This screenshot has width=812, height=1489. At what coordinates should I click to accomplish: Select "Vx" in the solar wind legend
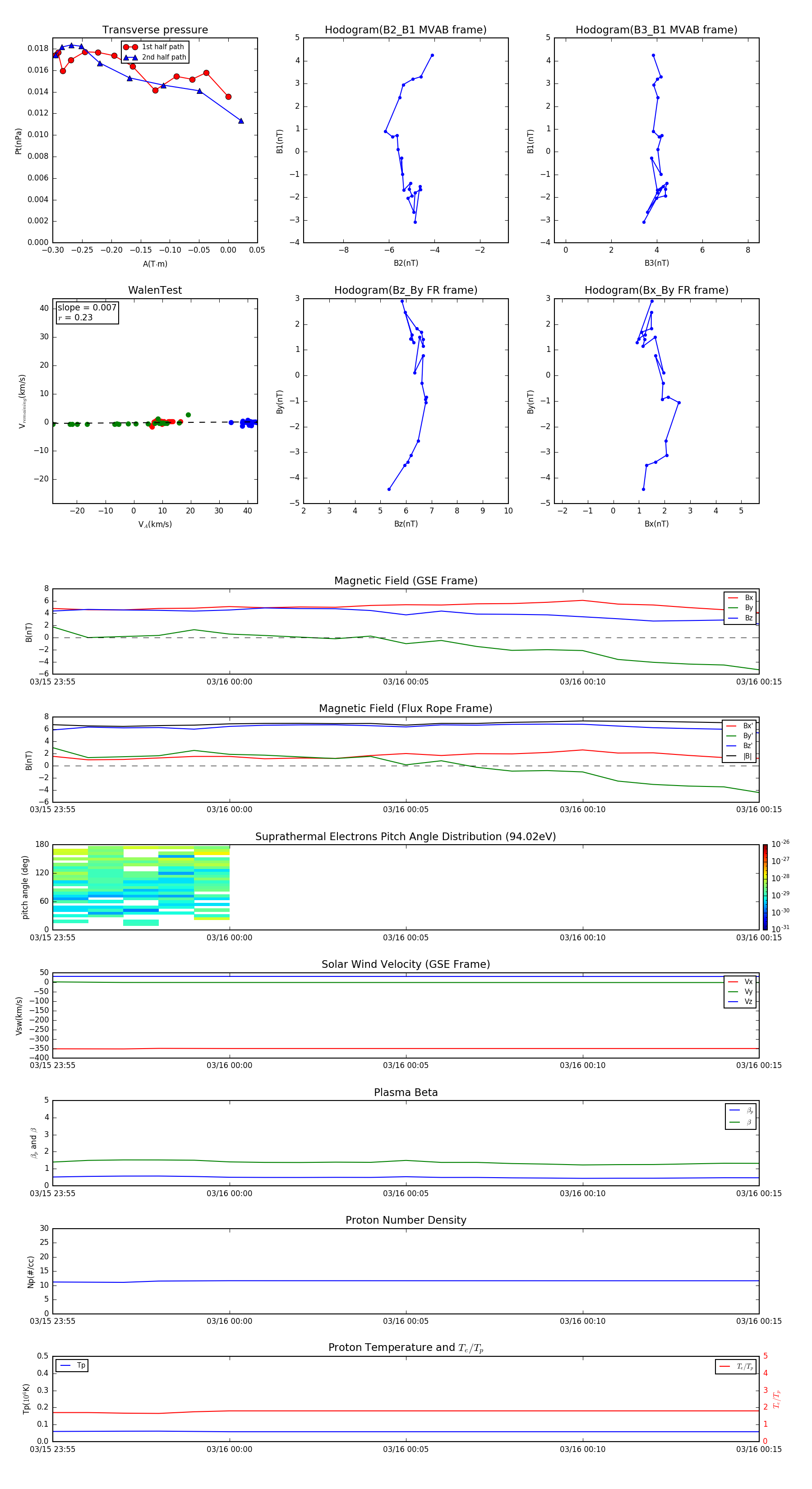(741, 981)
